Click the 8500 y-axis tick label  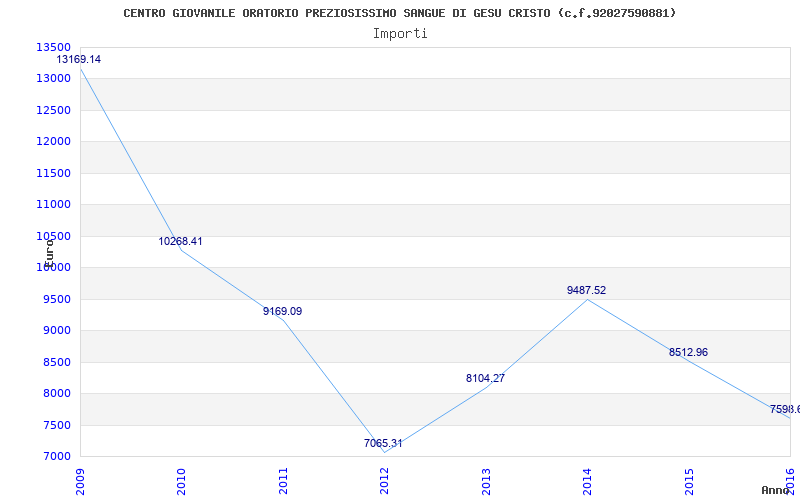(x=56, y=362)
